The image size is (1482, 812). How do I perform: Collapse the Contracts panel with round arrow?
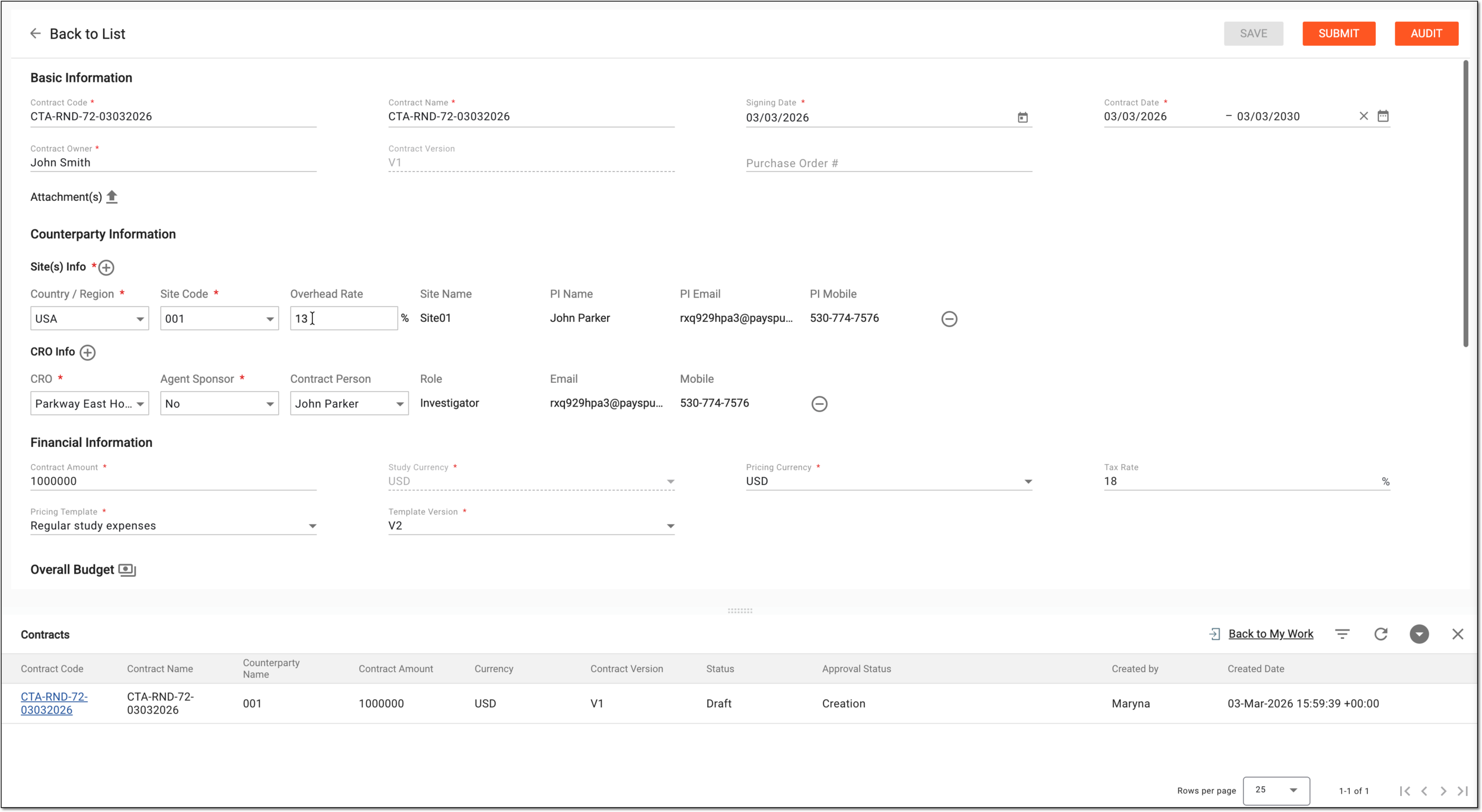[1419, 634]
